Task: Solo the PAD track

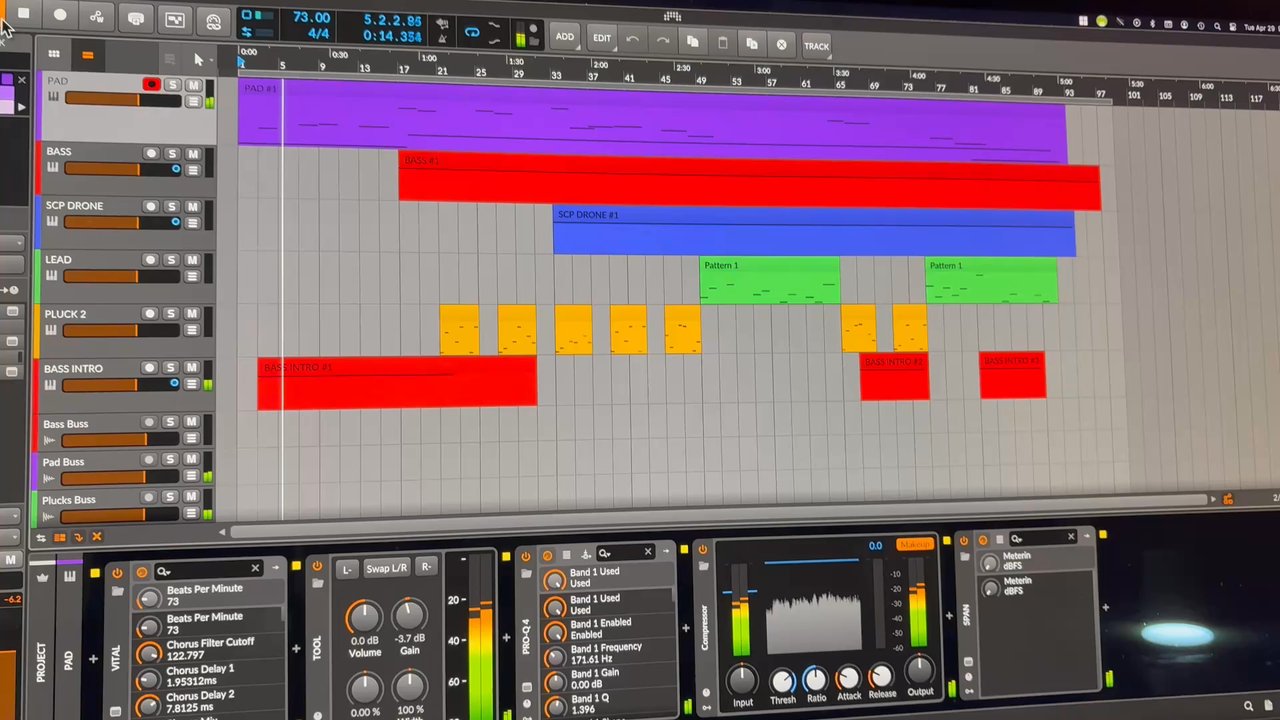Action: (x=172, y=85)
